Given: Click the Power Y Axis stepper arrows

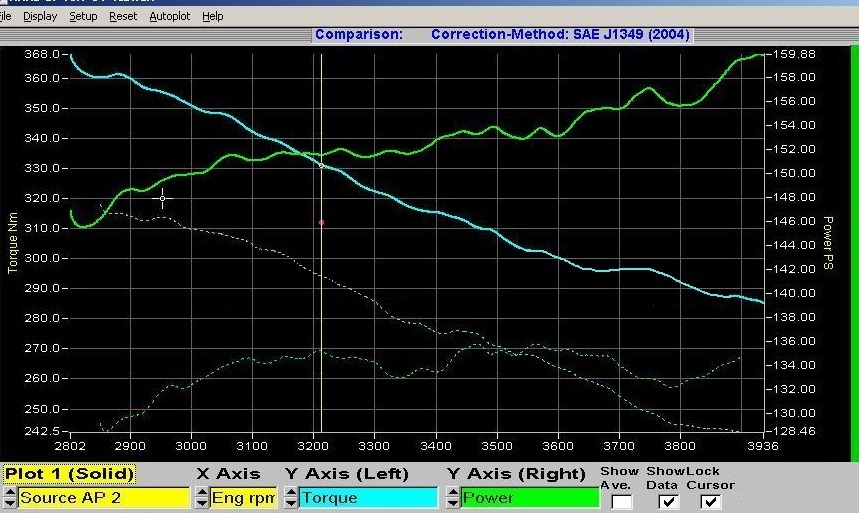Looking at the screenshot, I should (x=453, y=498).
